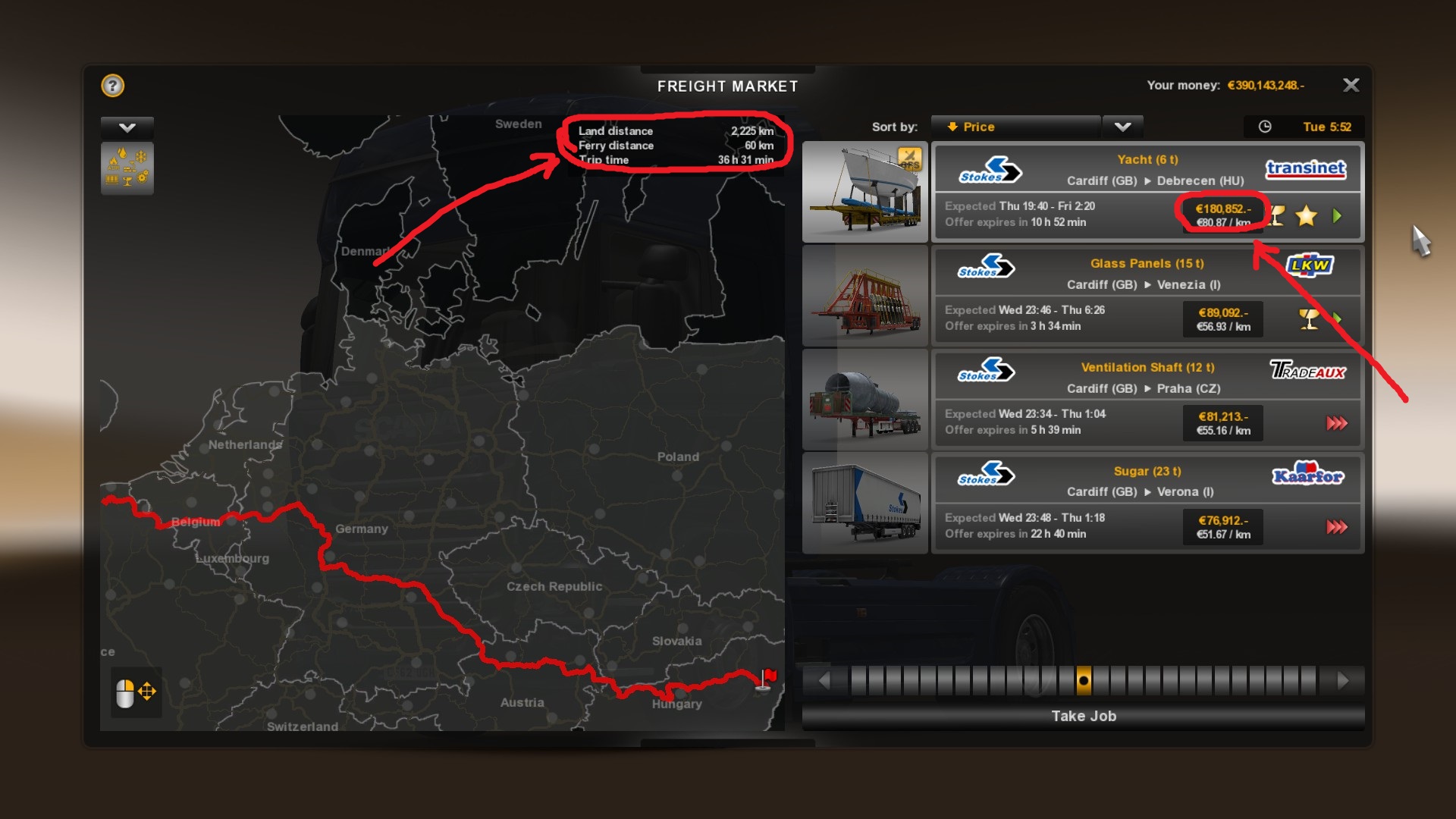Click the gold star on Yacht job
Viewport: 1456px width, 819px height.
pos(1306,216)
